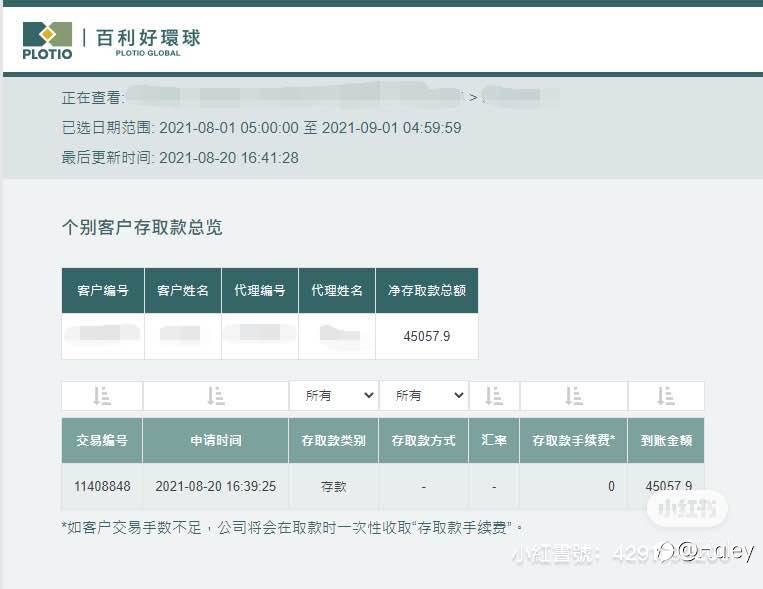Viewport: 763px width, 589px height.
Task: Click the 申请时间 column header
Action: coord(216,440)
